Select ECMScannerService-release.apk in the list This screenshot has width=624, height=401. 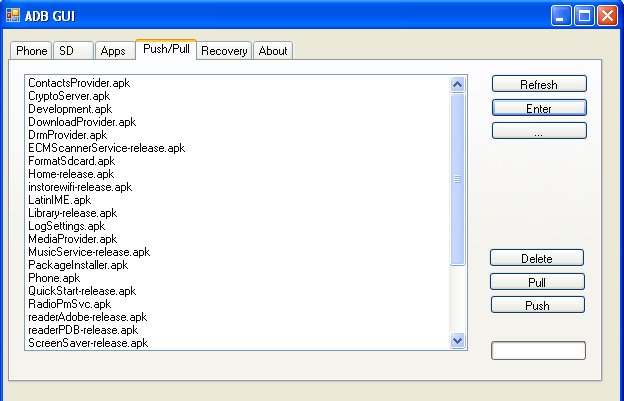[238, 148]
